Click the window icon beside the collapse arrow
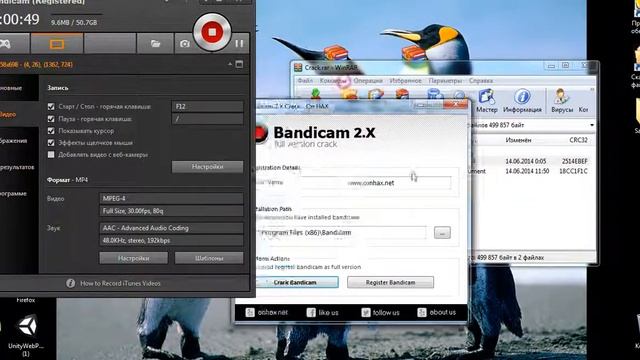640x360 pixels. click(x=239, y=64)
